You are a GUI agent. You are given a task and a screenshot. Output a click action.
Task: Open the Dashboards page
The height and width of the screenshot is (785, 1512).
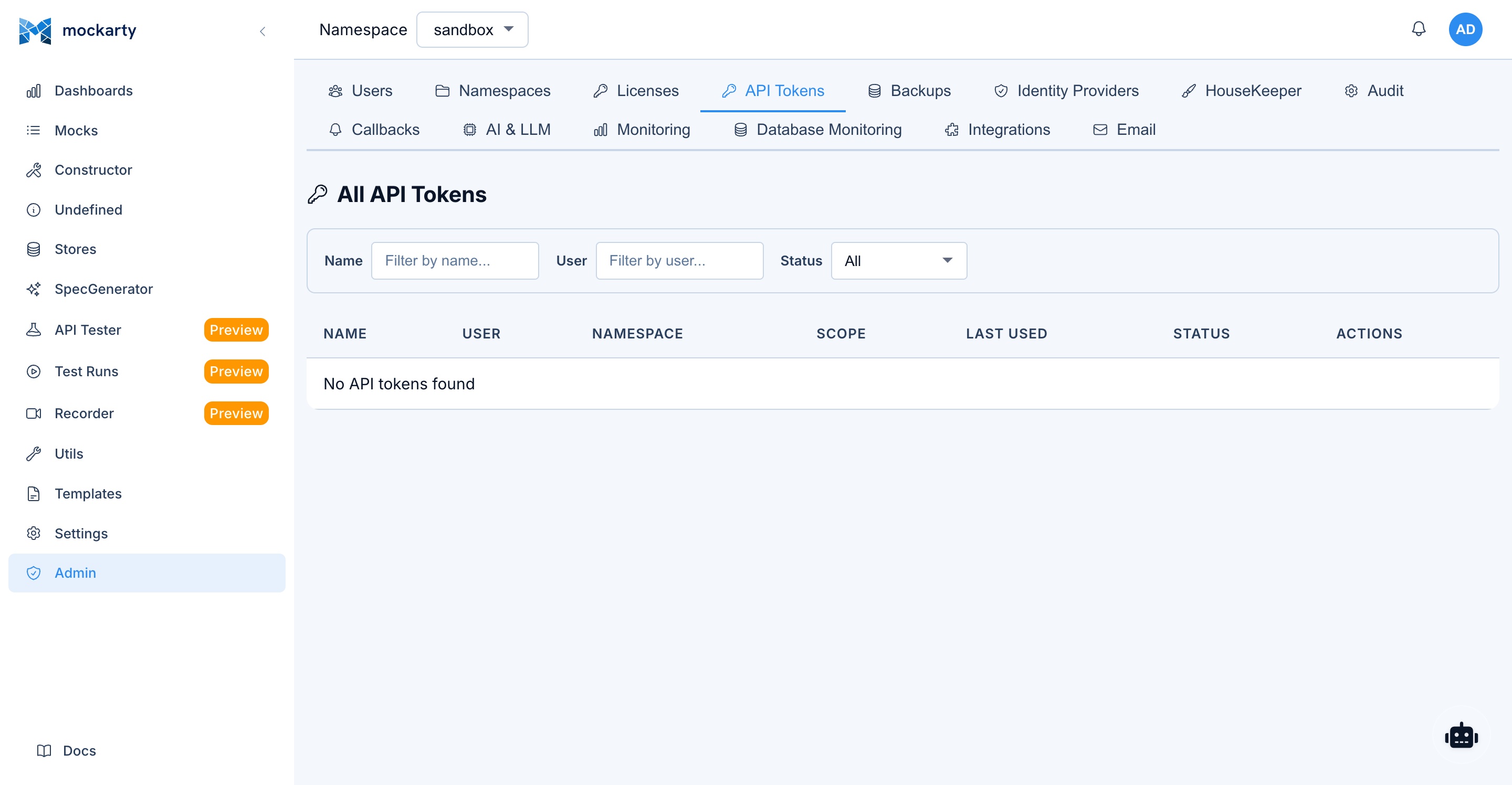pos(147,91)
